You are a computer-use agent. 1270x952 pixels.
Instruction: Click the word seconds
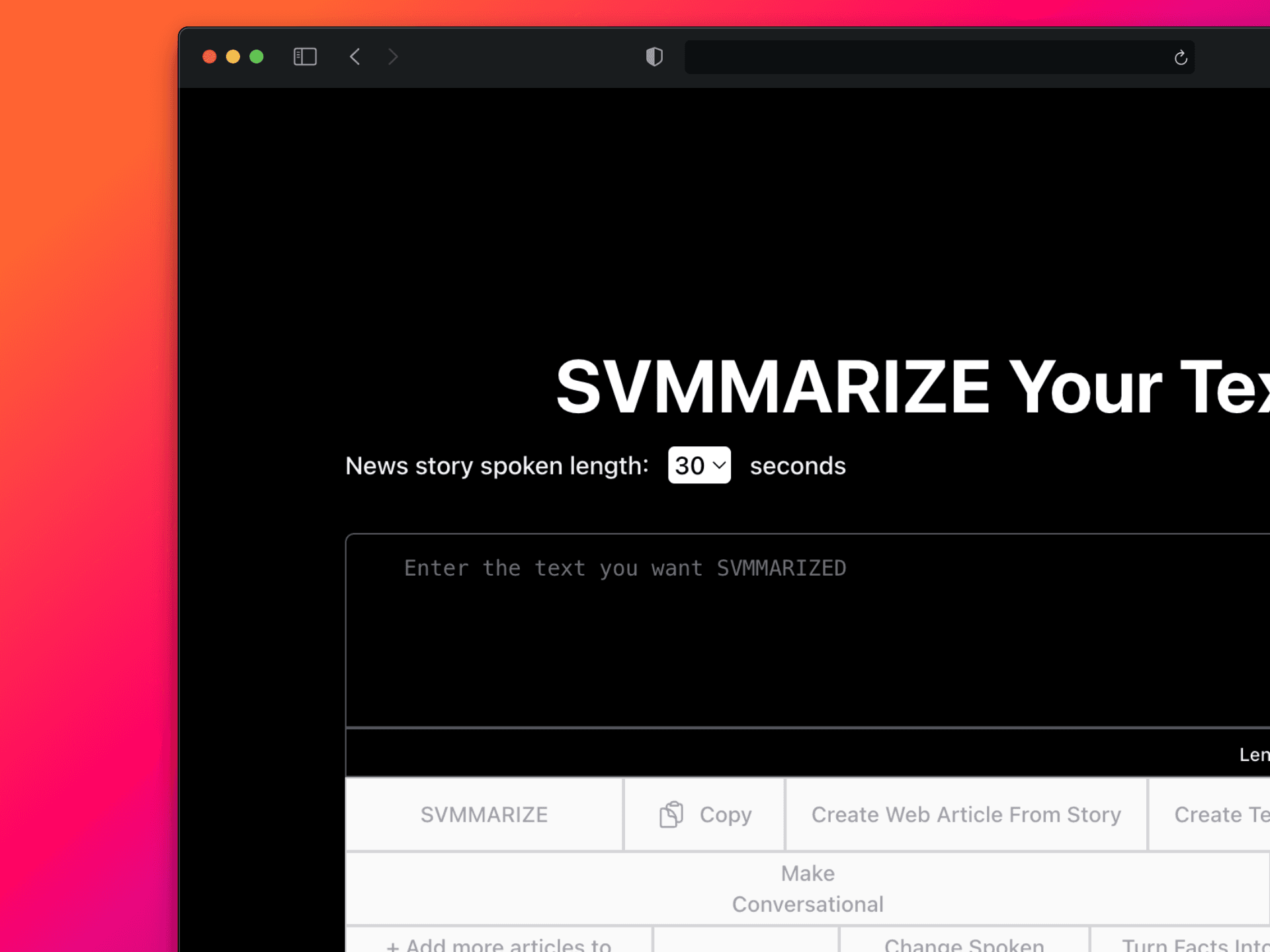pos(798,466)
